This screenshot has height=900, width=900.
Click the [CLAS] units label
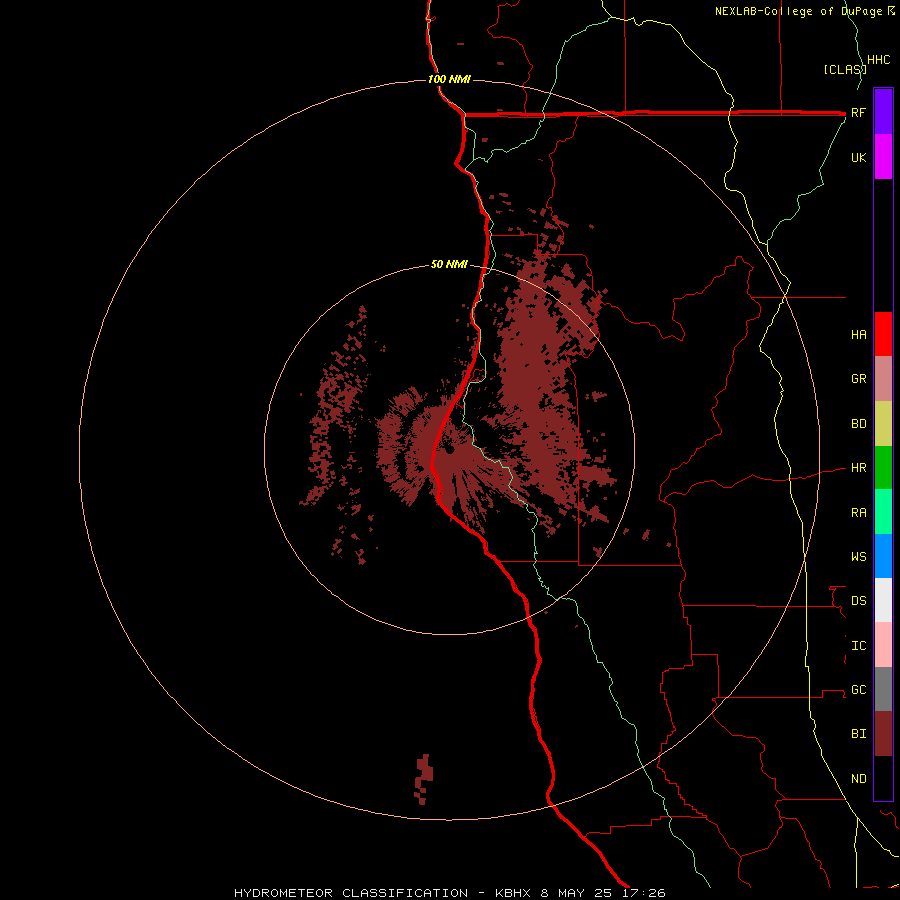[x=845, y=69]
